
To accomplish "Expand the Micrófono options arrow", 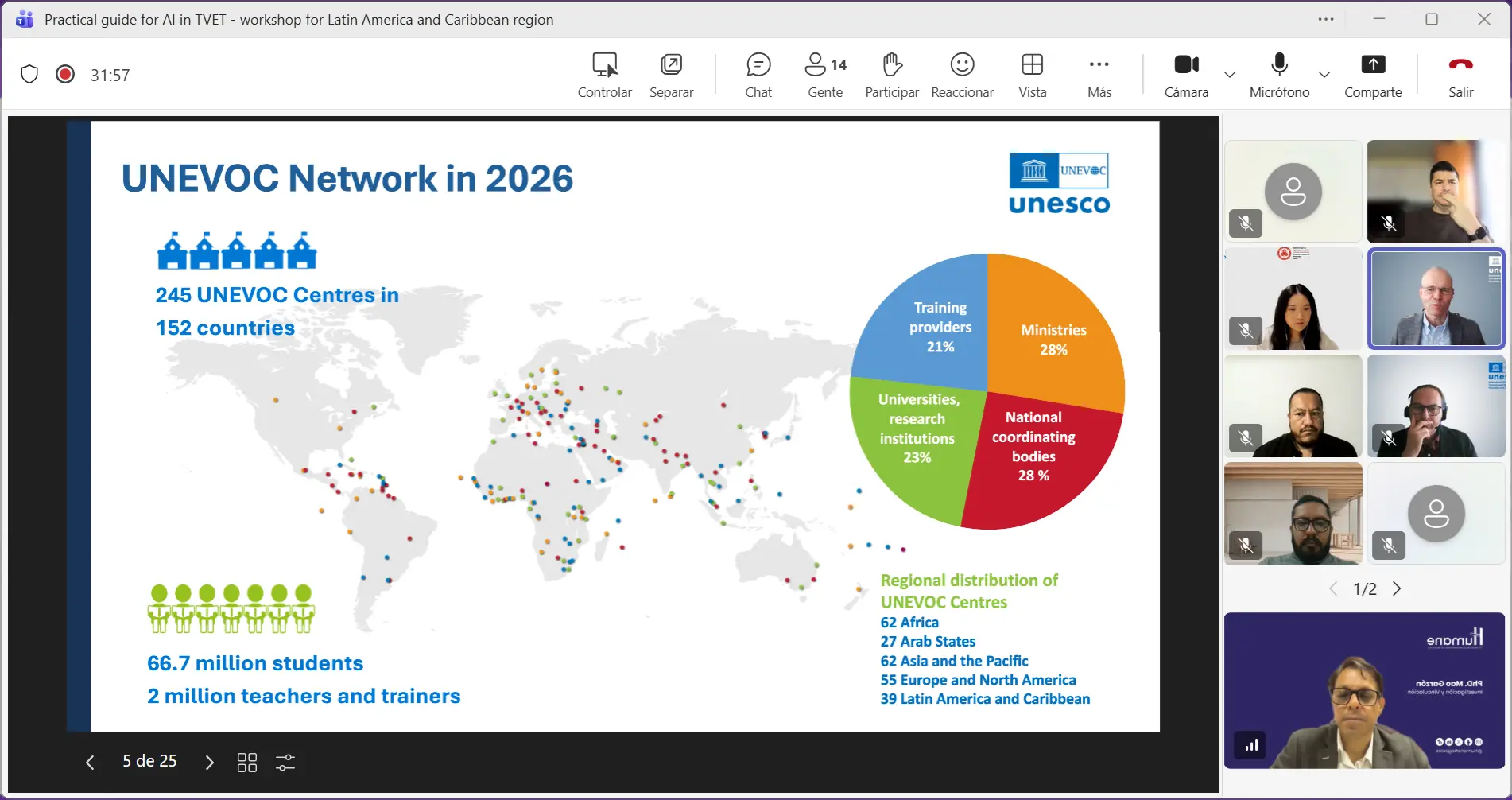I will [x=1324, y=75].
